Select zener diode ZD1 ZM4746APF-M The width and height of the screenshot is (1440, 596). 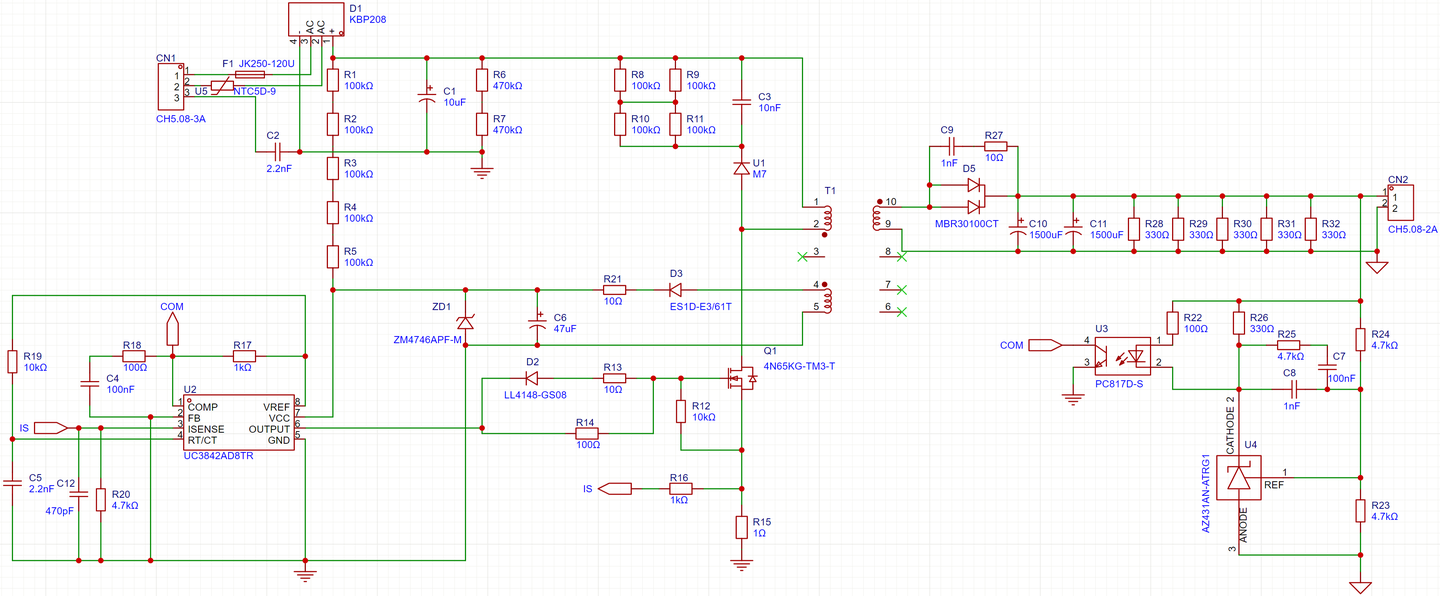[x=466, y=320]
